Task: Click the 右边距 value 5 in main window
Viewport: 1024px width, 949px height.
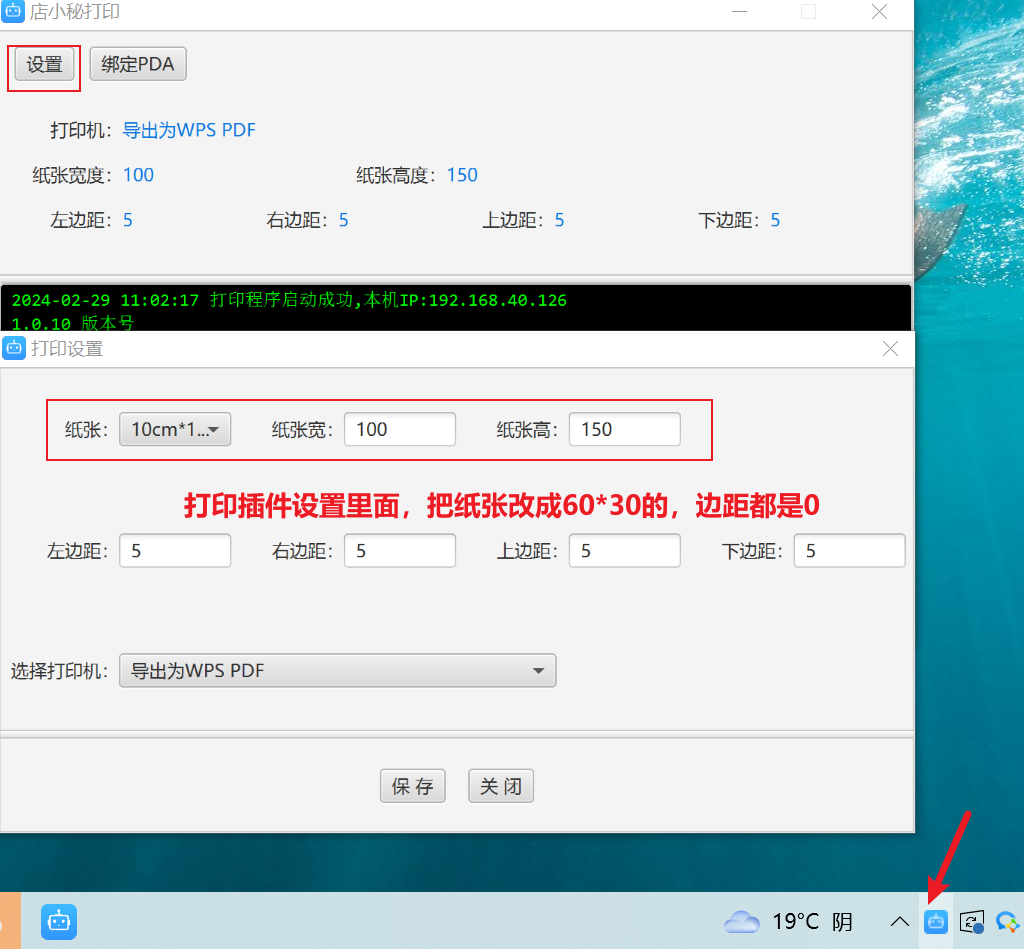Action: (x=344, y=220)
